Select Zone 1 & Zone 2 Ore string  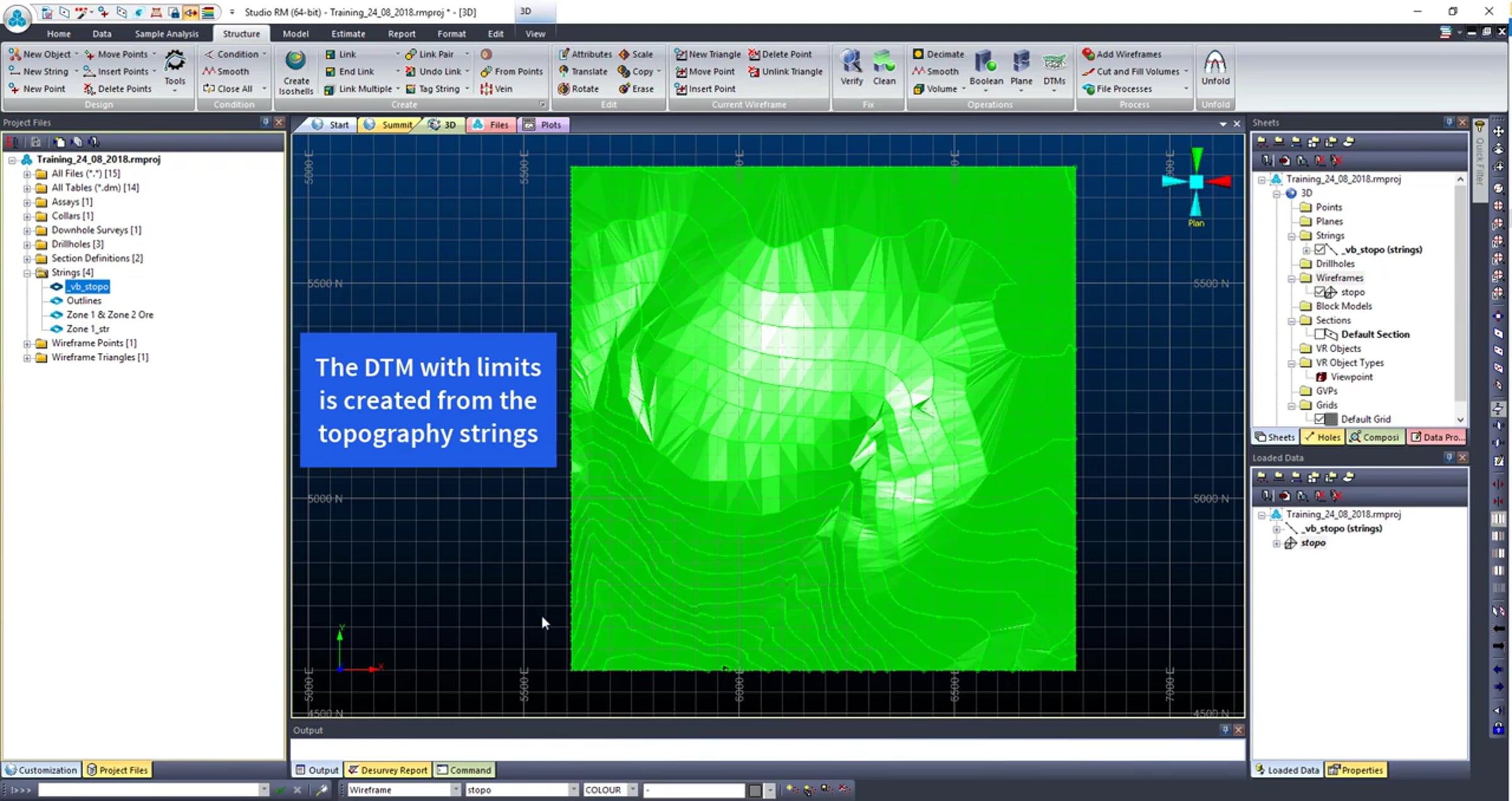110,314
